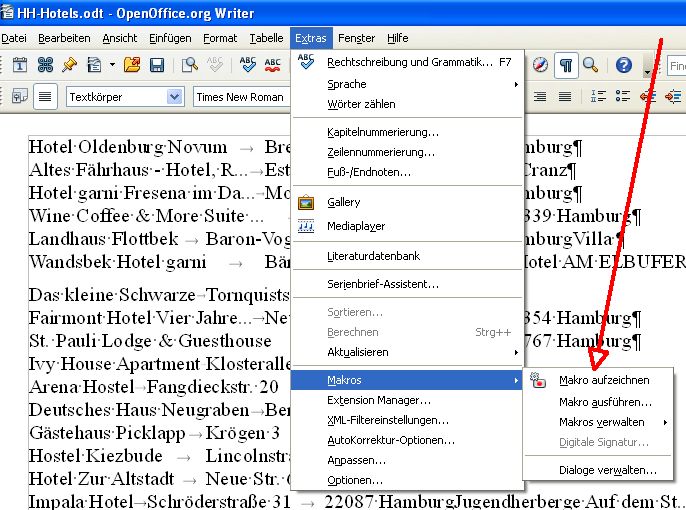The image size is (686, 510).
Task: Toggle bullet list icon
Action: click(623, 96)
